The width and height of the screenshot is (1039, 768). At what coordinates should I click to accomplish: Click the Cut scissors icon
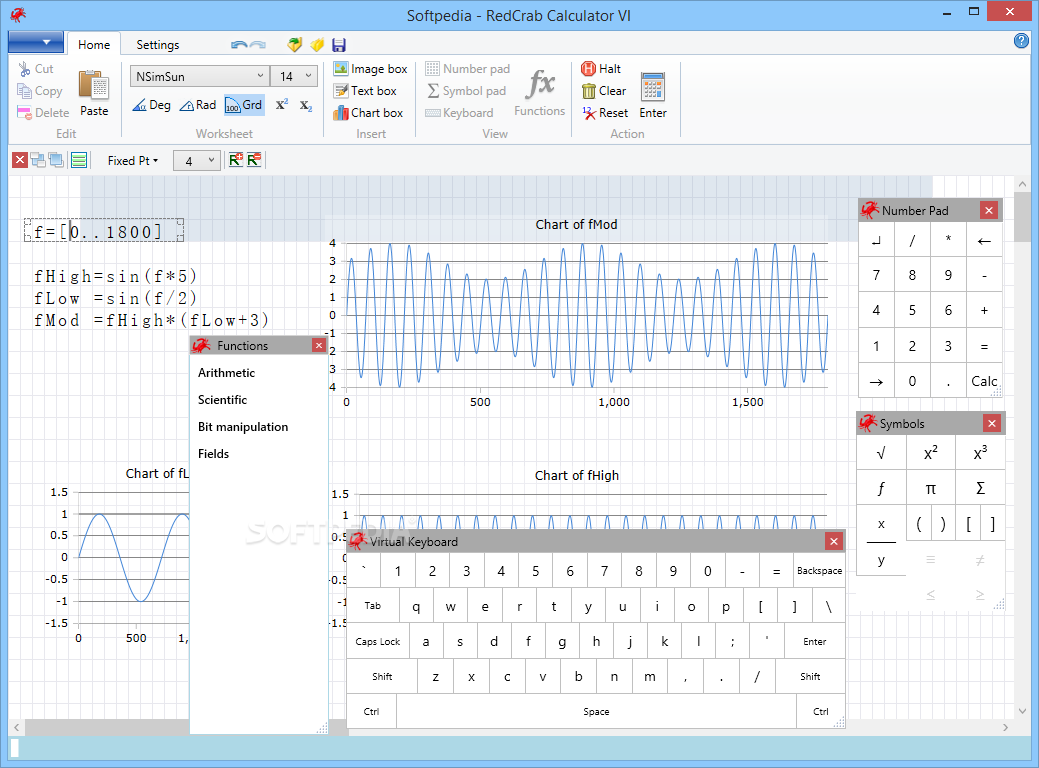[25, 69]
